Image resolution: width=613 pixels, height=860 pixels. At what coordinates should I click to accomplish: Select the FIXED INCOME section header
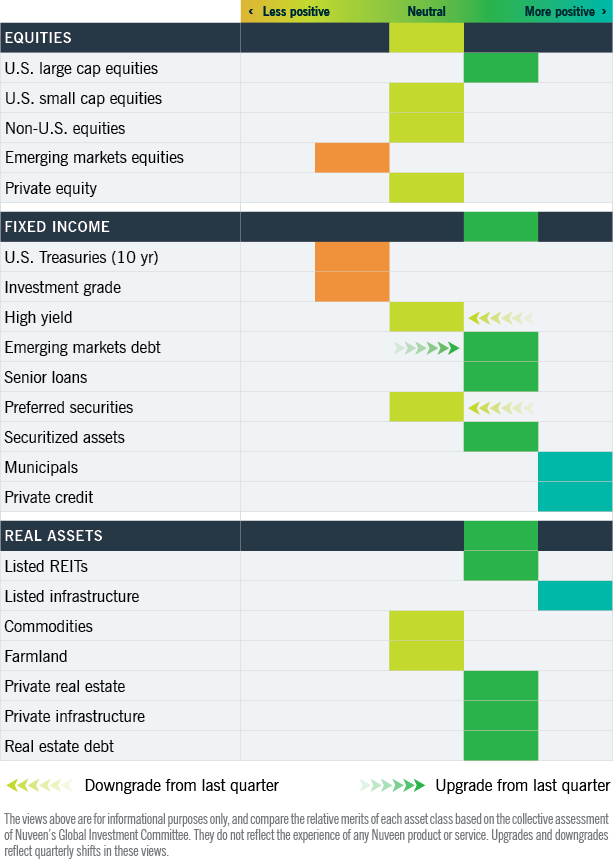coord(57,227)
